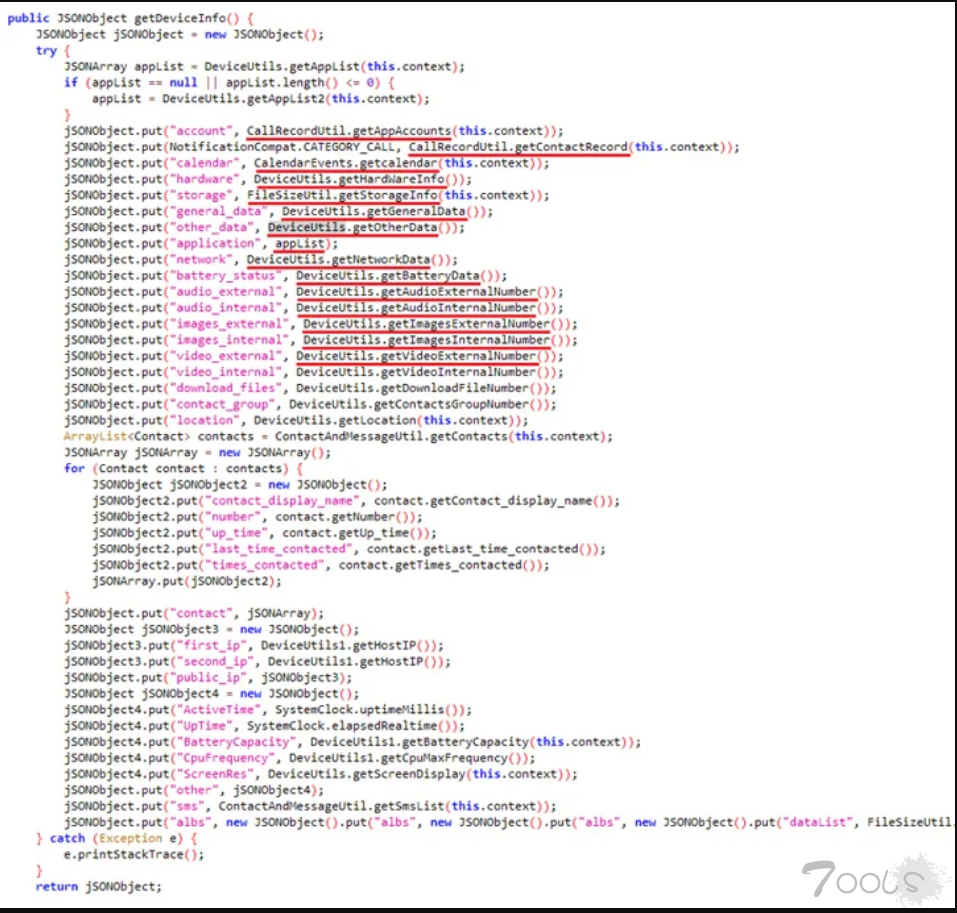957x913 pixels.
Task: Click the getDeviceInfo method name
Action: click(180, 18)
